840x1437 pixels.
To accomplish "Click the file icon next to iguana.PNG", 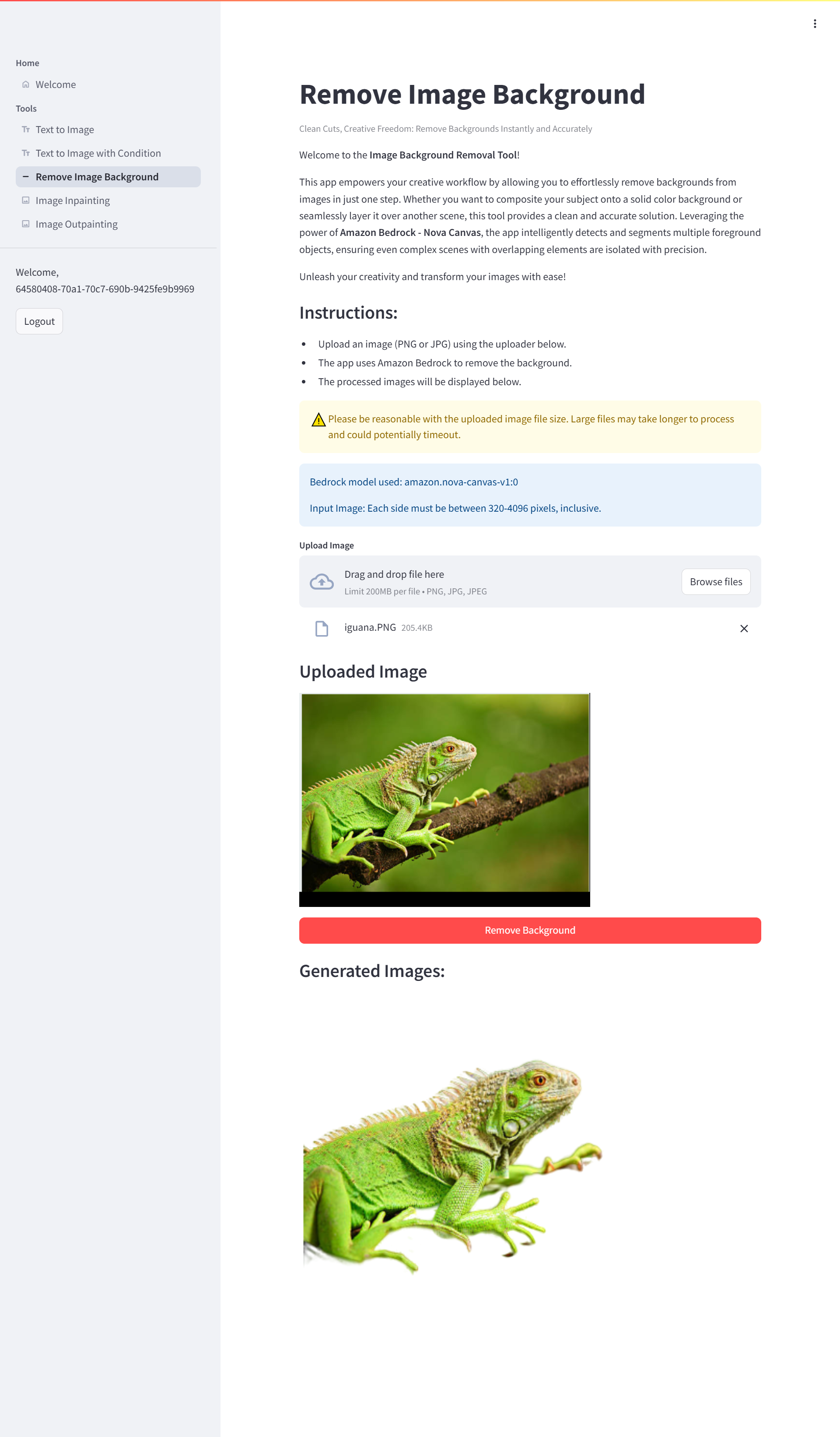I will 322,629.
